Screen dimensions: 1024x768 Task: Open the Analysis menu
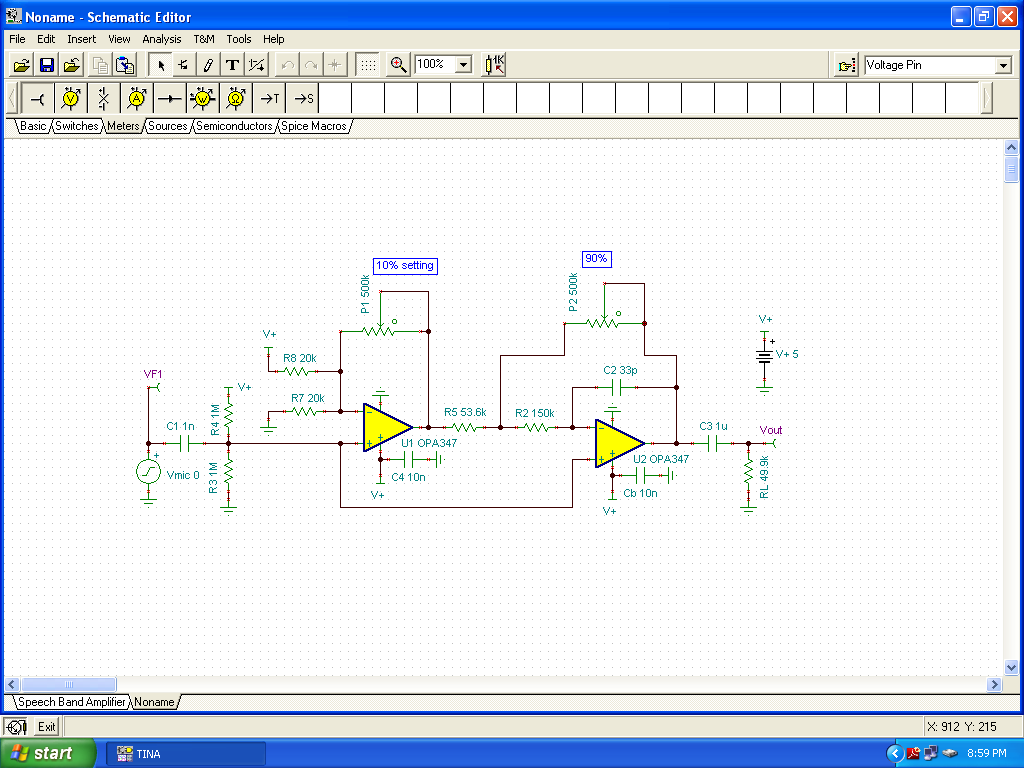point(162,39)
